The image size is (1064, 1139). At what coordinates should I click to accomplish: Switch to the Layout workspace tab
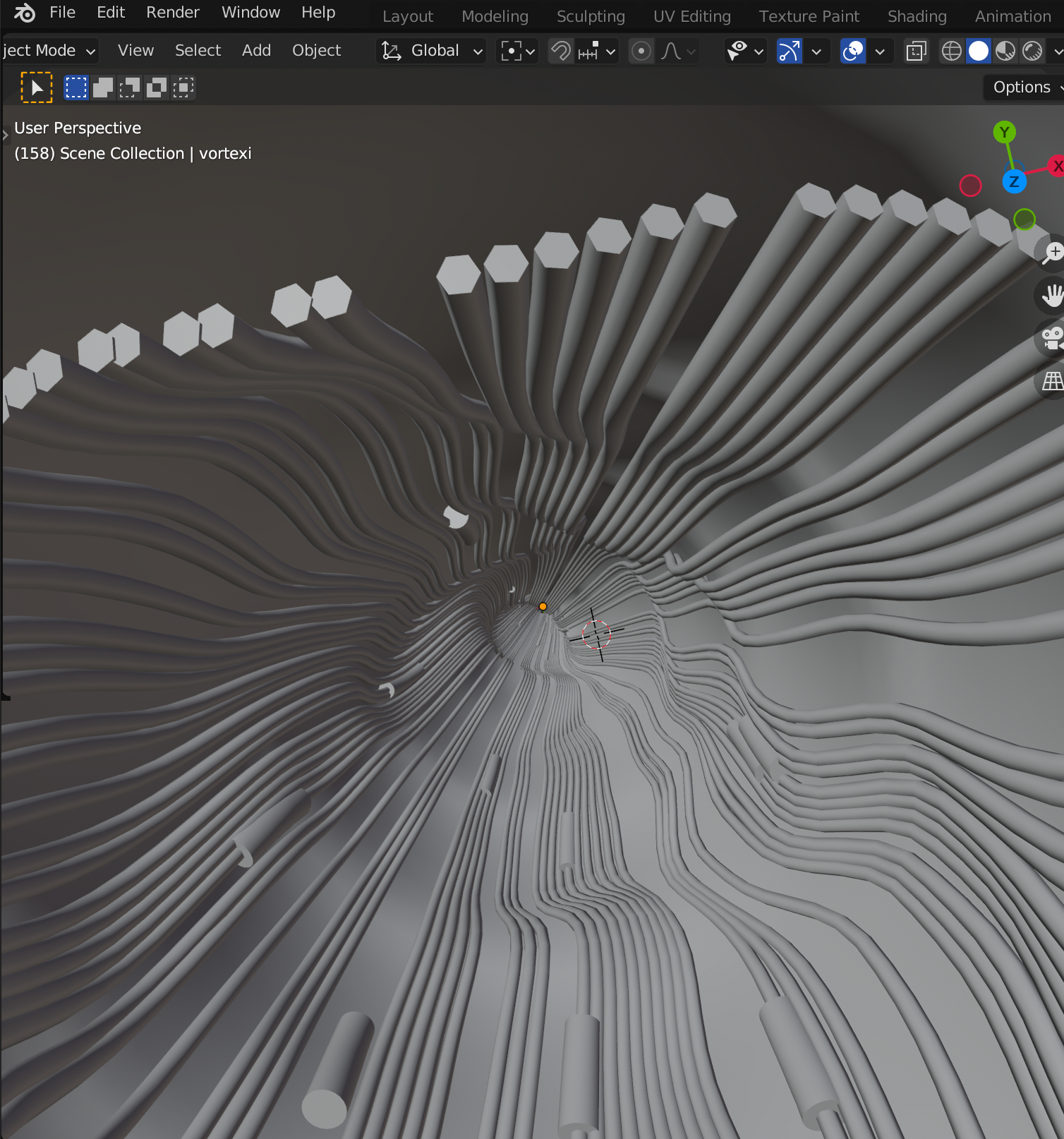point(408,16)
